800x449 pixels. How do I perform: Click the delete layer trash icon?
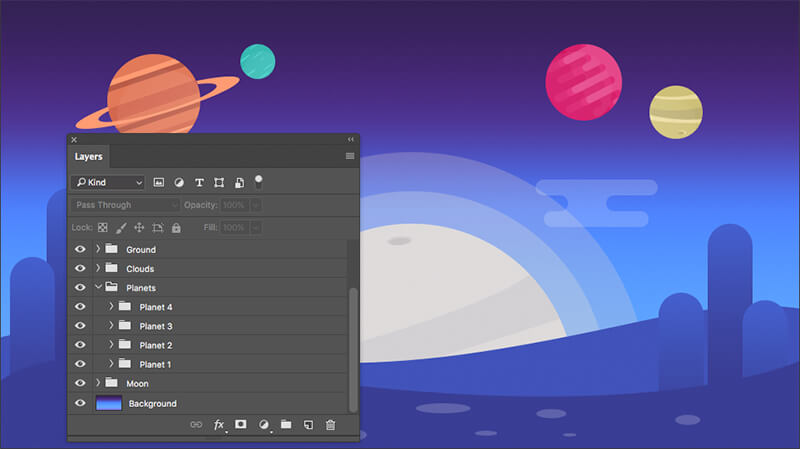tap(331, 425)
